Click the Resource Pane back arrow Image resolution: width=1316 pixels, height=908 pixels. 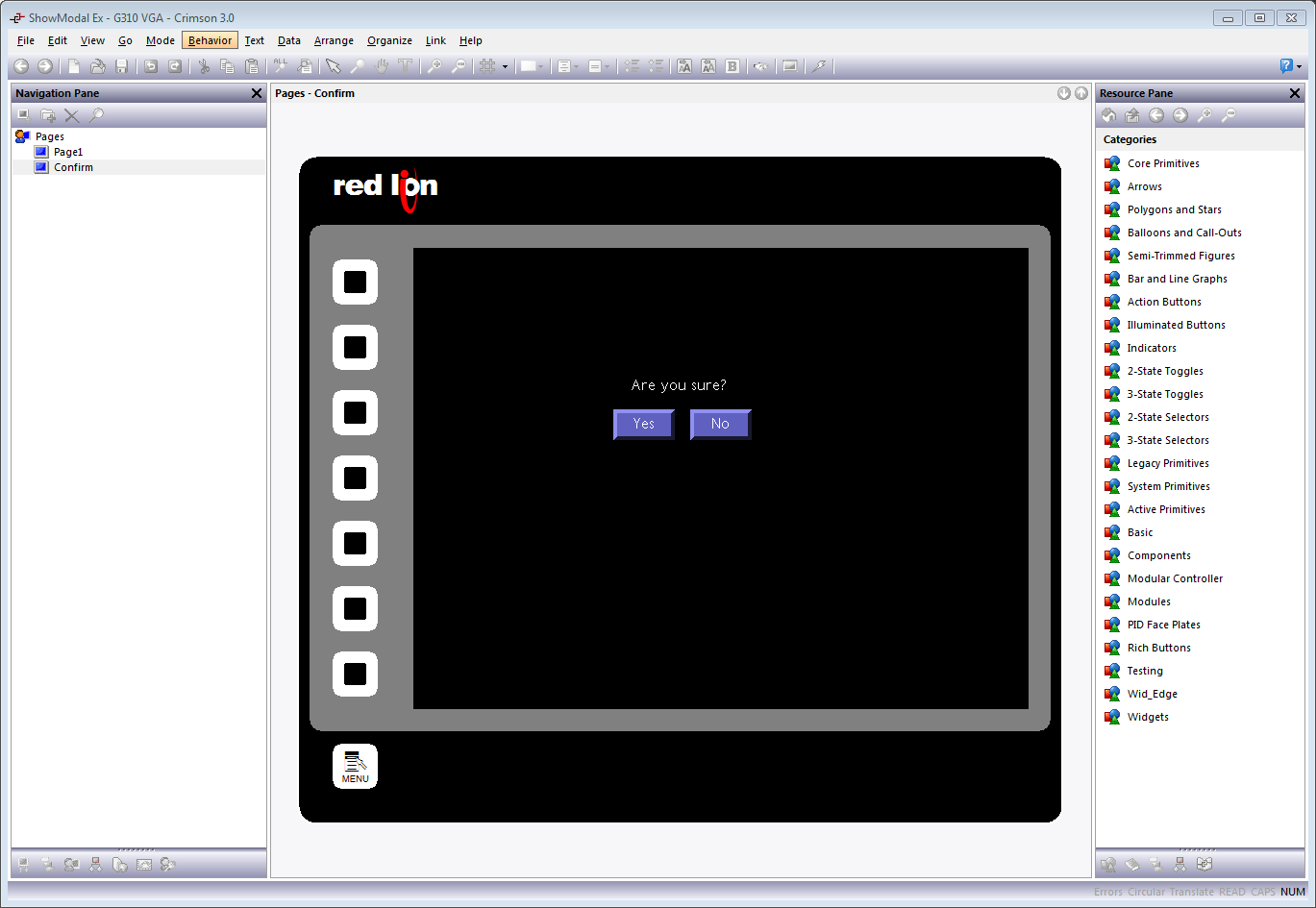1156,115
